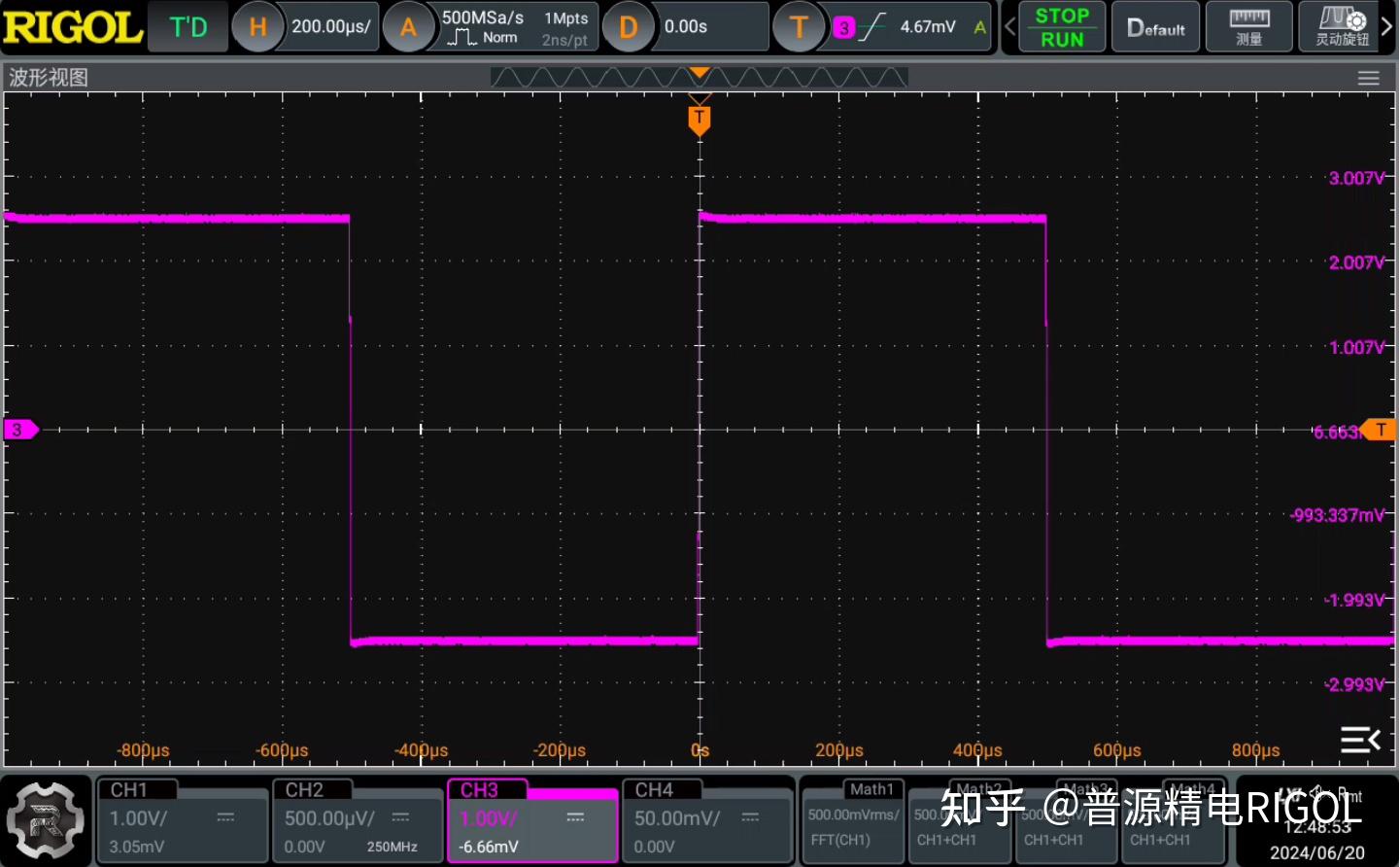This screenshot has height=867, width=1400.
Task: Open the 灵动旋钮 flex knob icon
Action: point(1342,26)
